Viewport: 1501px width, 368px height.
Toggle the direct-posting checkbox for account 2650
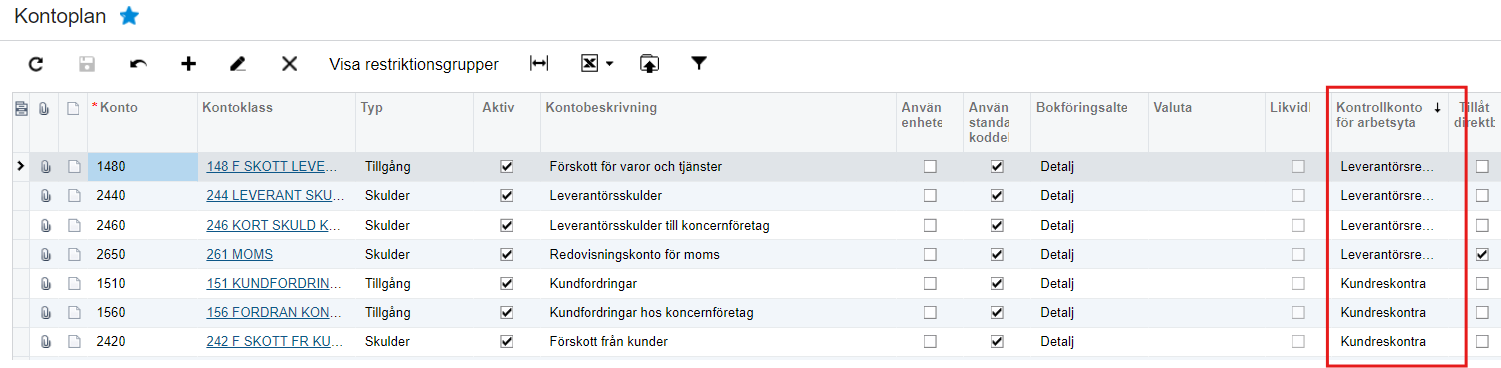(x=1482, y=255)
